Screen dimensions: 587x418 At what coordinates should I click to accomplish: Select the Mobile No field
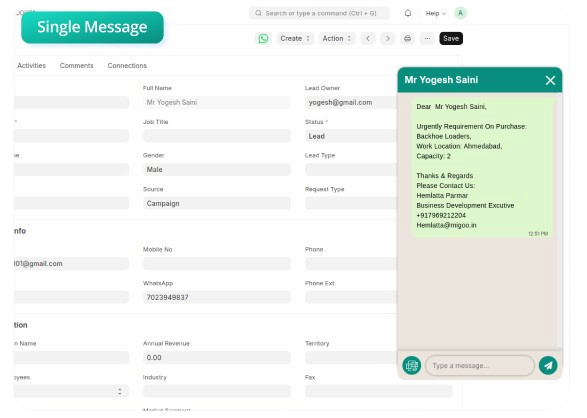216,263
